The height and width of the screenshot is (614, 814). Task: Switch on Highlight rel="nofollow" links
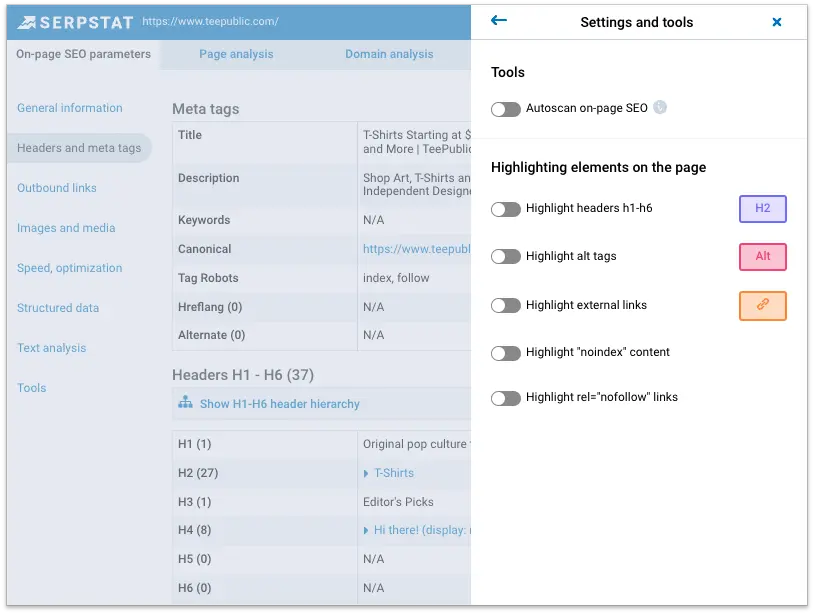point(506,398)
